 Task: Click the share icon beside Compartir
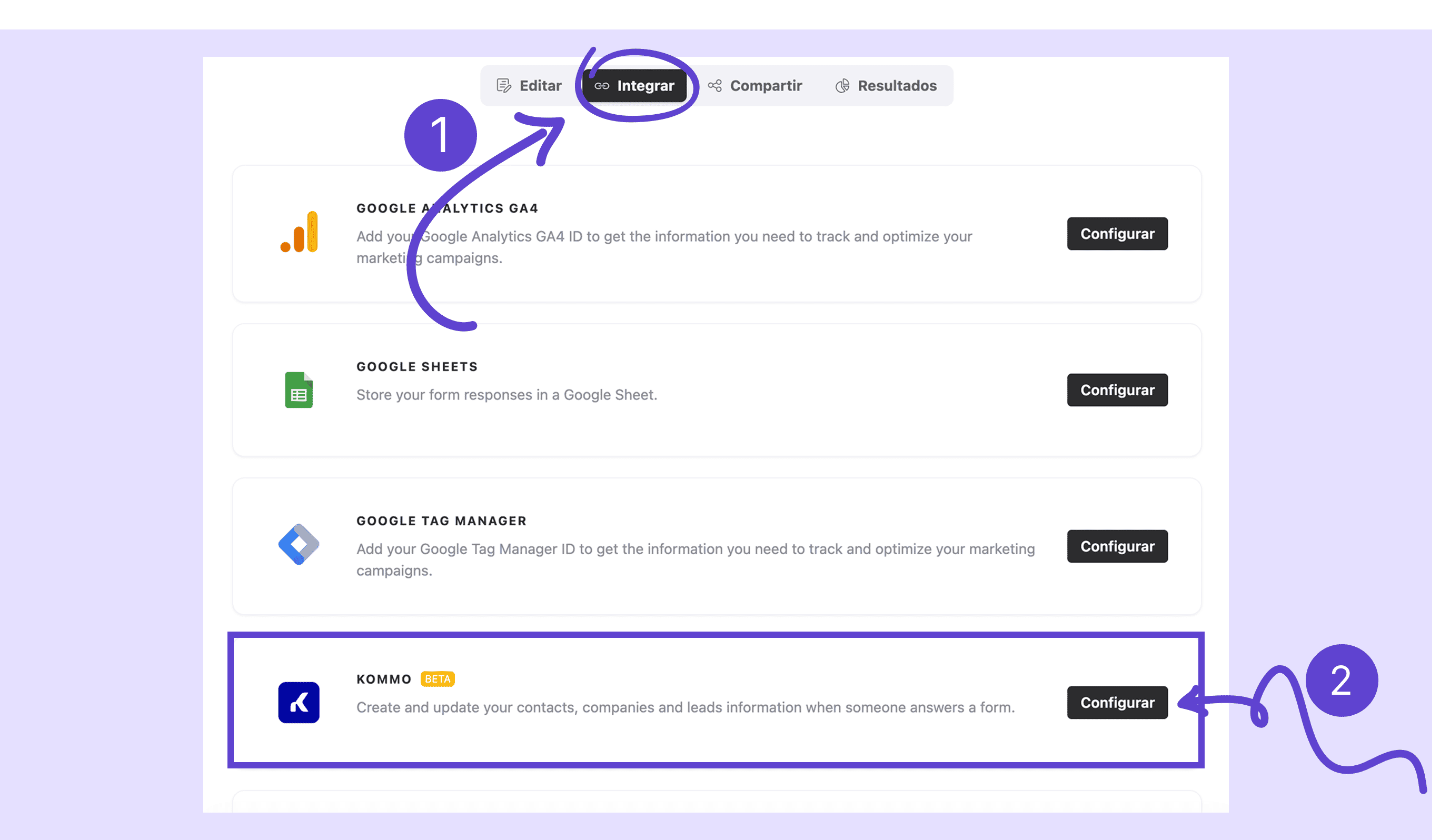click(714, 86)
